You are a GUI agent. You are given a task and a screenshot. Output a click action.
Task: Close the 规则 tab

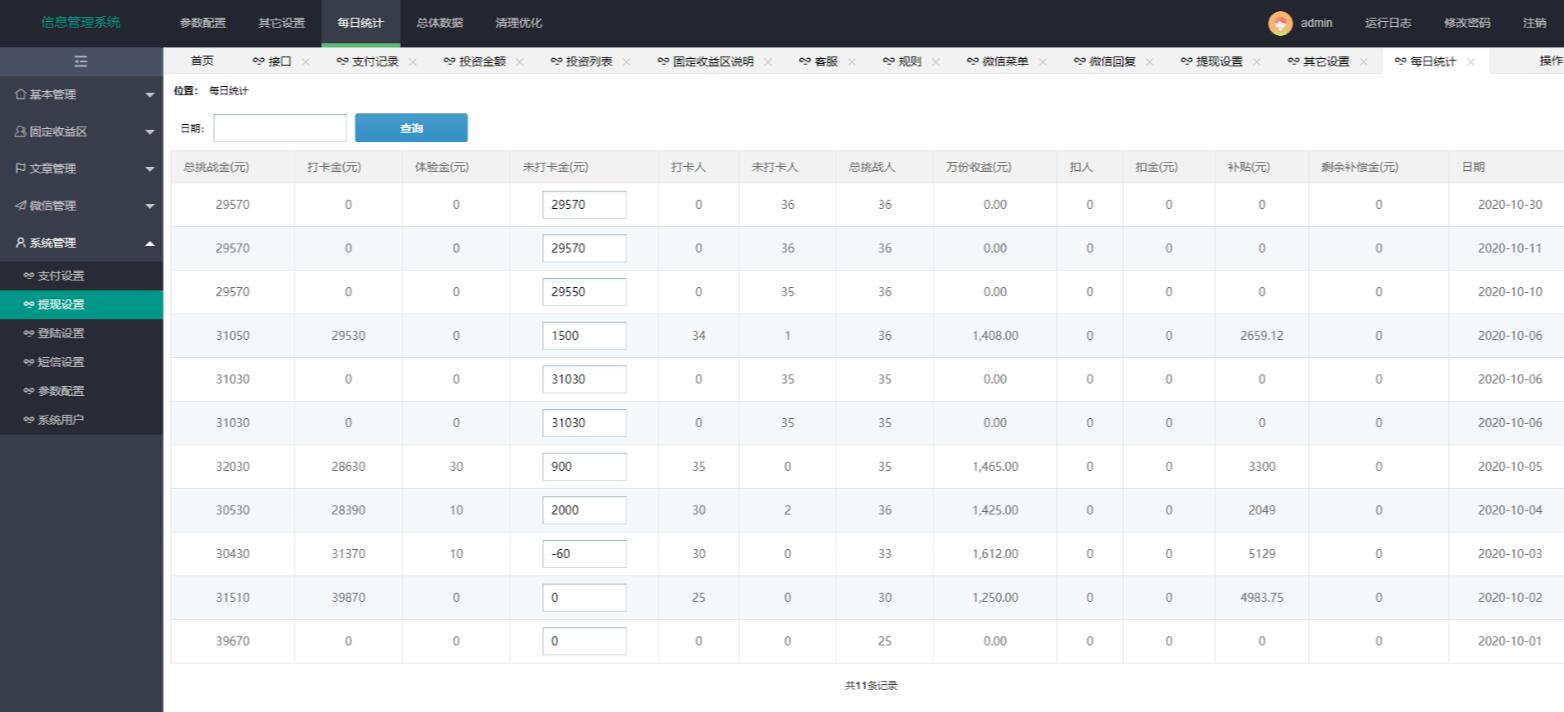pos(935,62)
